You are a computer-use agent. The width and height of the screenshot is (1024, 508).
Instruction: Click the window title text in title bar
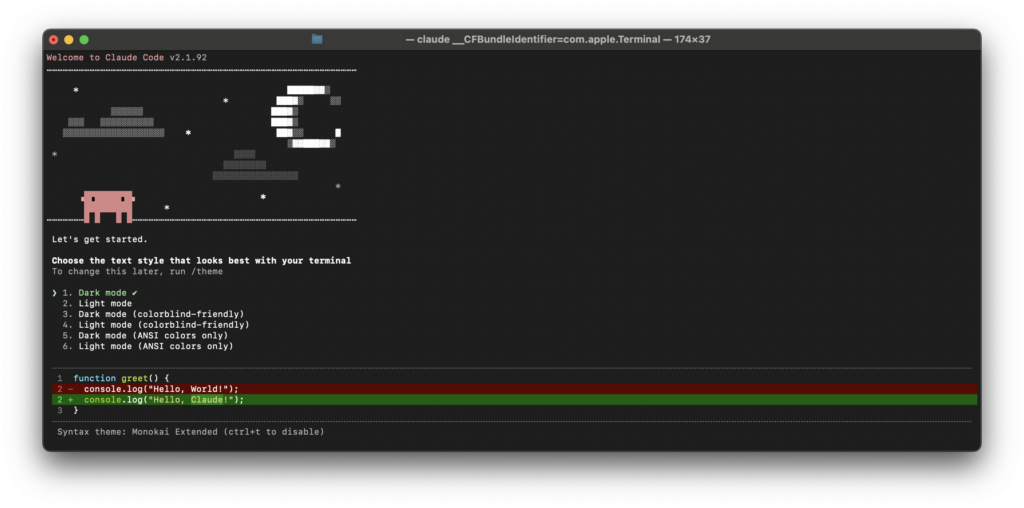tap(557, 39)
